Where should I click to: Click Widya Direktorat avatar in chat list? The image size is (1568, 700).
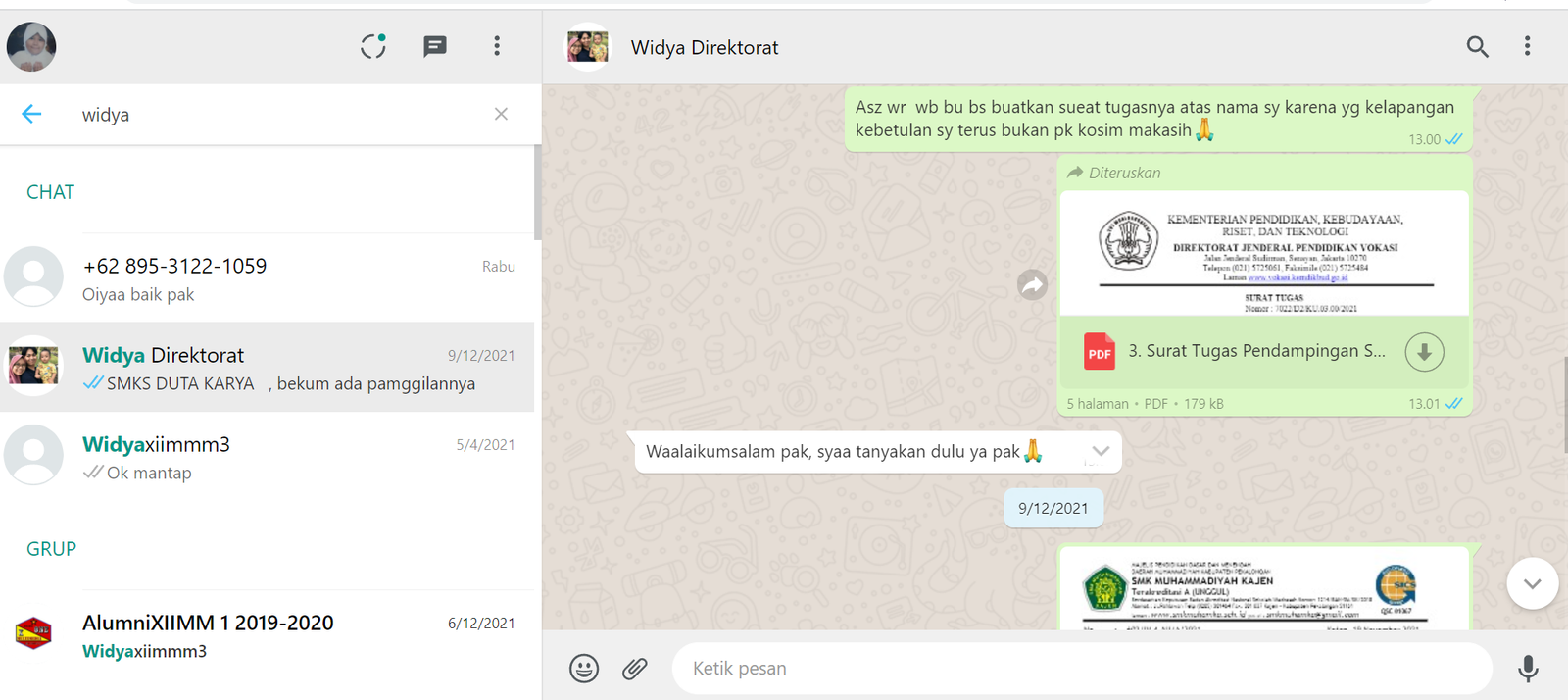(x=34, y=367)
